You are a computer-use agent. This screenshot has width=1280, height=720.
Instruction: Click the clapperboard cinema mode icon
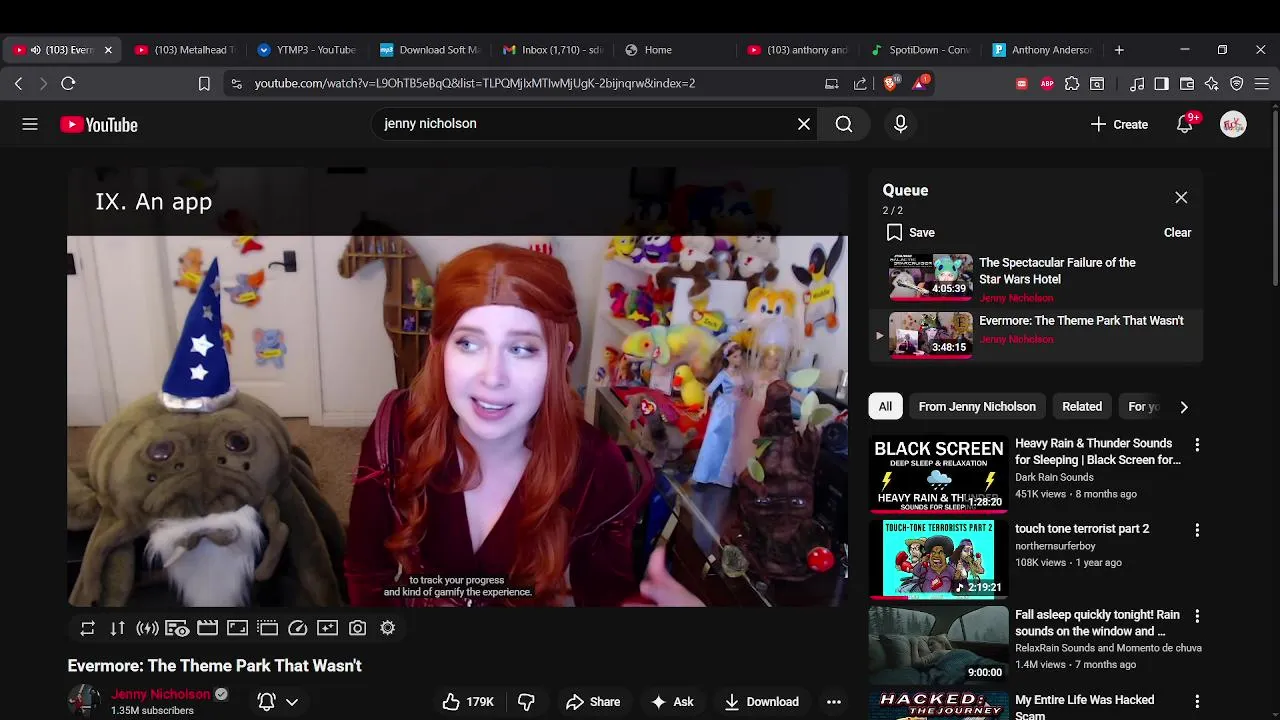207,628
